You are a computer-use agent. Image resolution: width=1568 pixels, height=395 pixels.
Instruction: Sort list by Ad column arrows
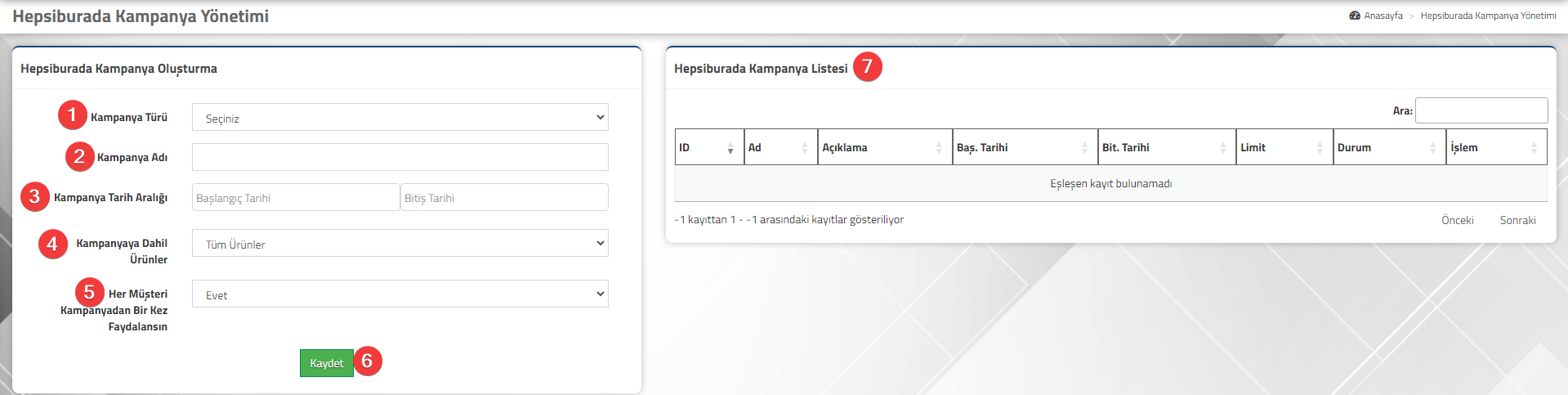click(804, 148)
